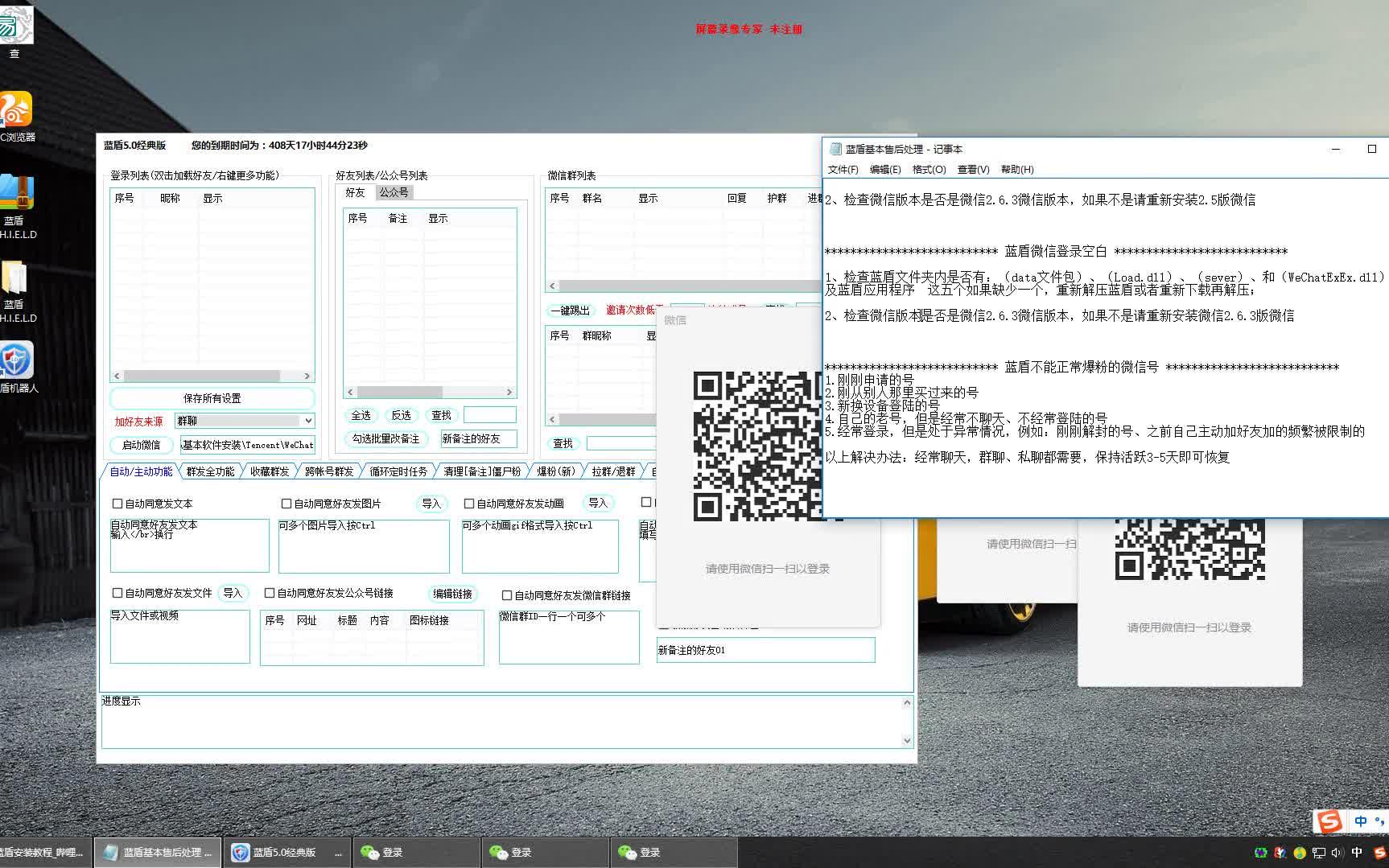Enable 自动同意好友发公众号链接 checkbox

click(270, 593)
